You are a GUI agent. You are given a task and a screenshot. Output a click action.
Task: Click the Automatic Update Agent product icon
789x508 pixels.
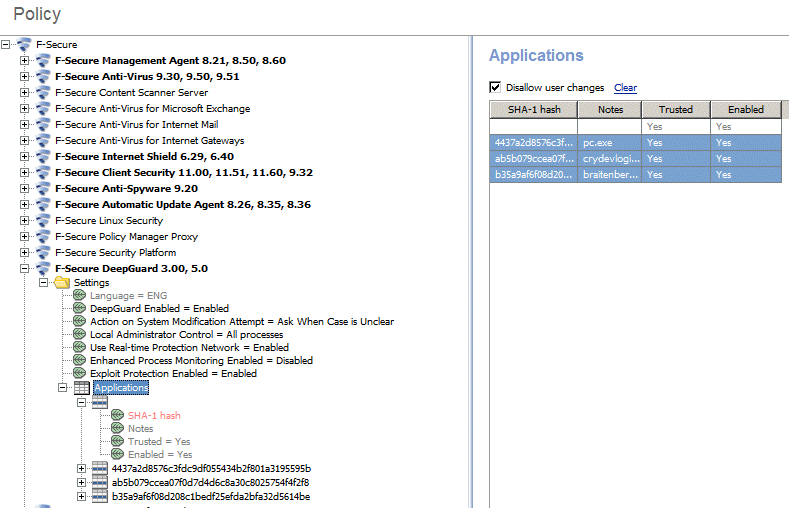pos(43,205)
